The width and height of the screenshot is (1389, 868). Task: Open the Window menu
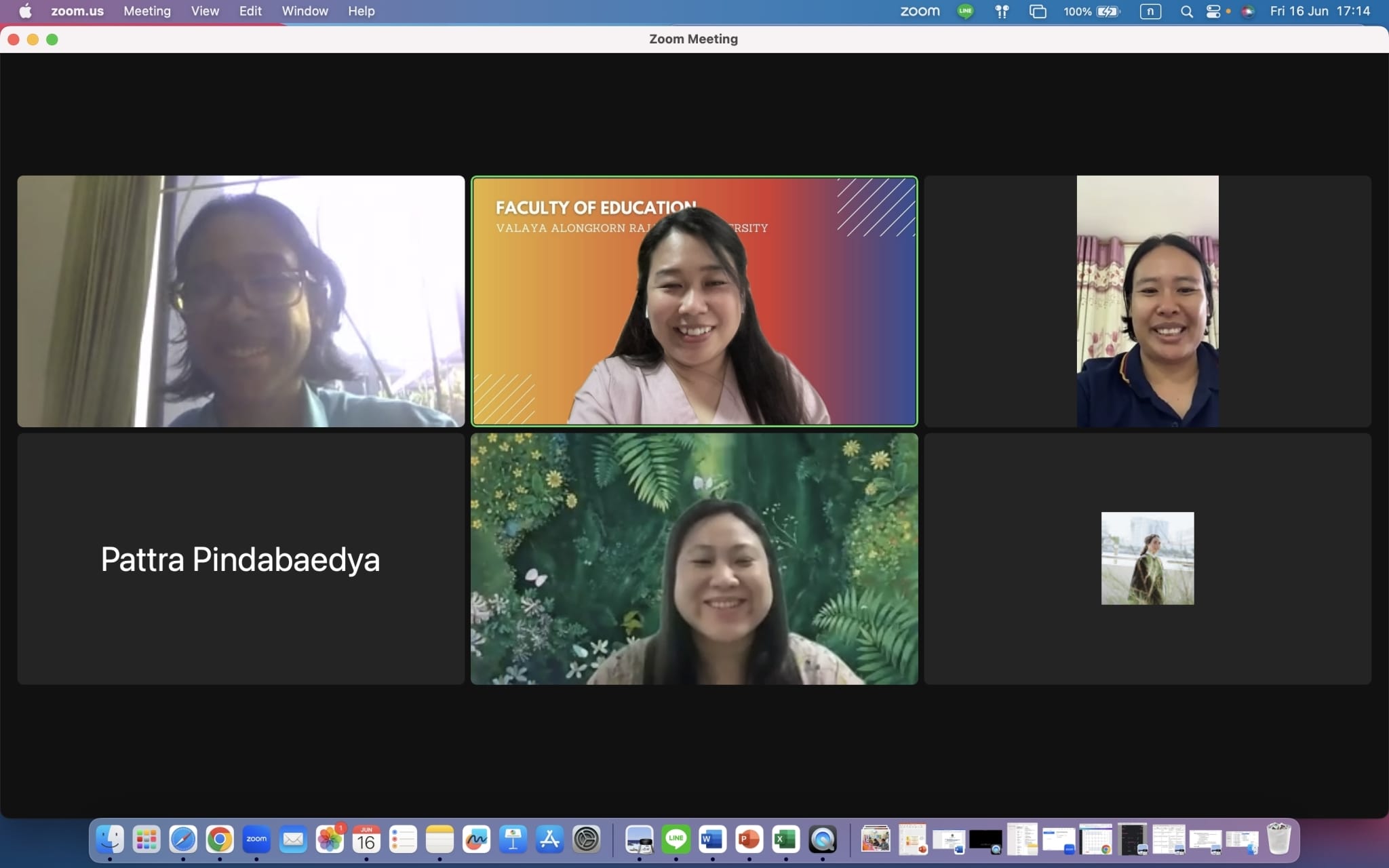(x=305, y=11)
